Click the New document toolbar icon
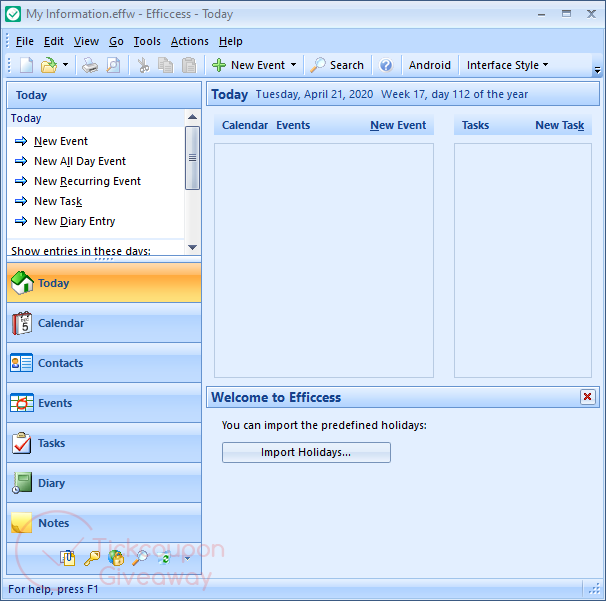 click(26, 65)
